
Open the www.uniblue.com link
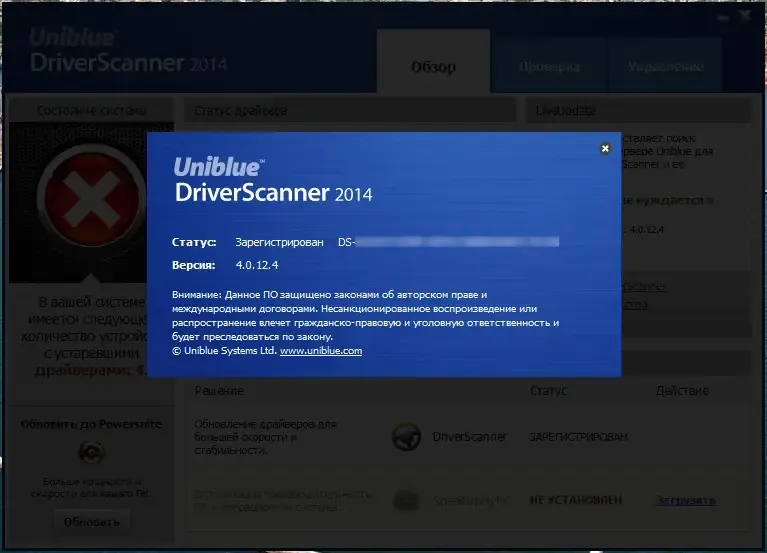tap(321, 351)
